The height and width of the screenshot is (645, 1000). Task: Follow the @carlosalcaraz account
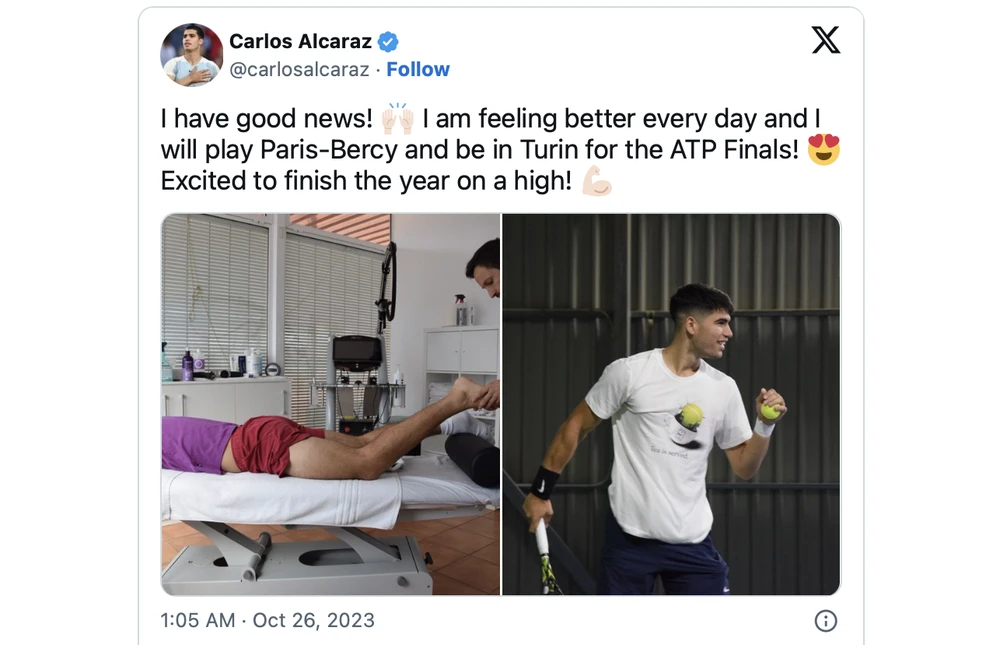point(418,69)
